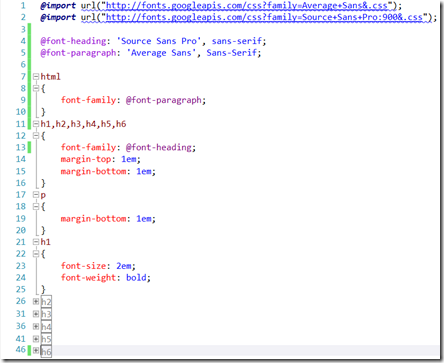Place cursor on font-size: 2em value
Viewport: 444px width, 363px height.
point(123,266)
